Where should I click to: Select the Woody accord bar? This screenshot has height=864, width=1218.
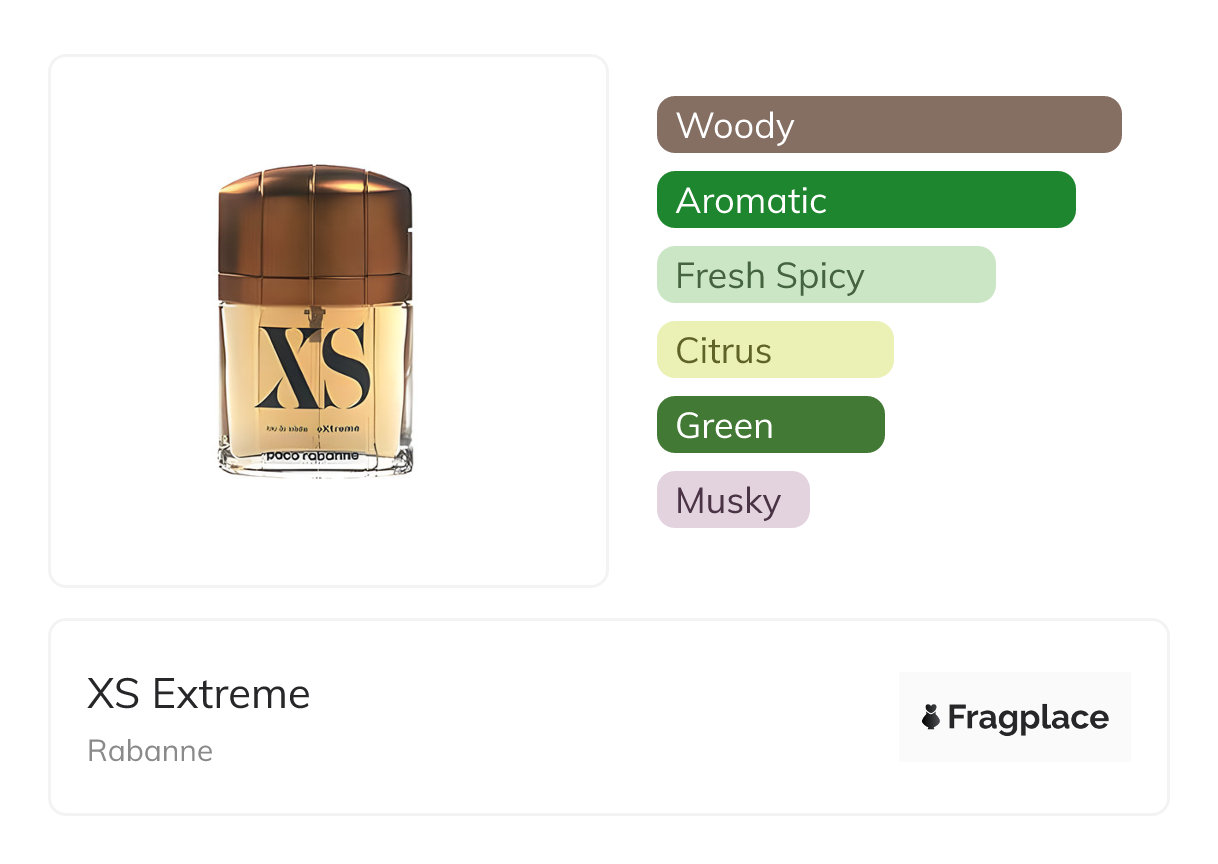pyautogui.click(x=888, y=125)
